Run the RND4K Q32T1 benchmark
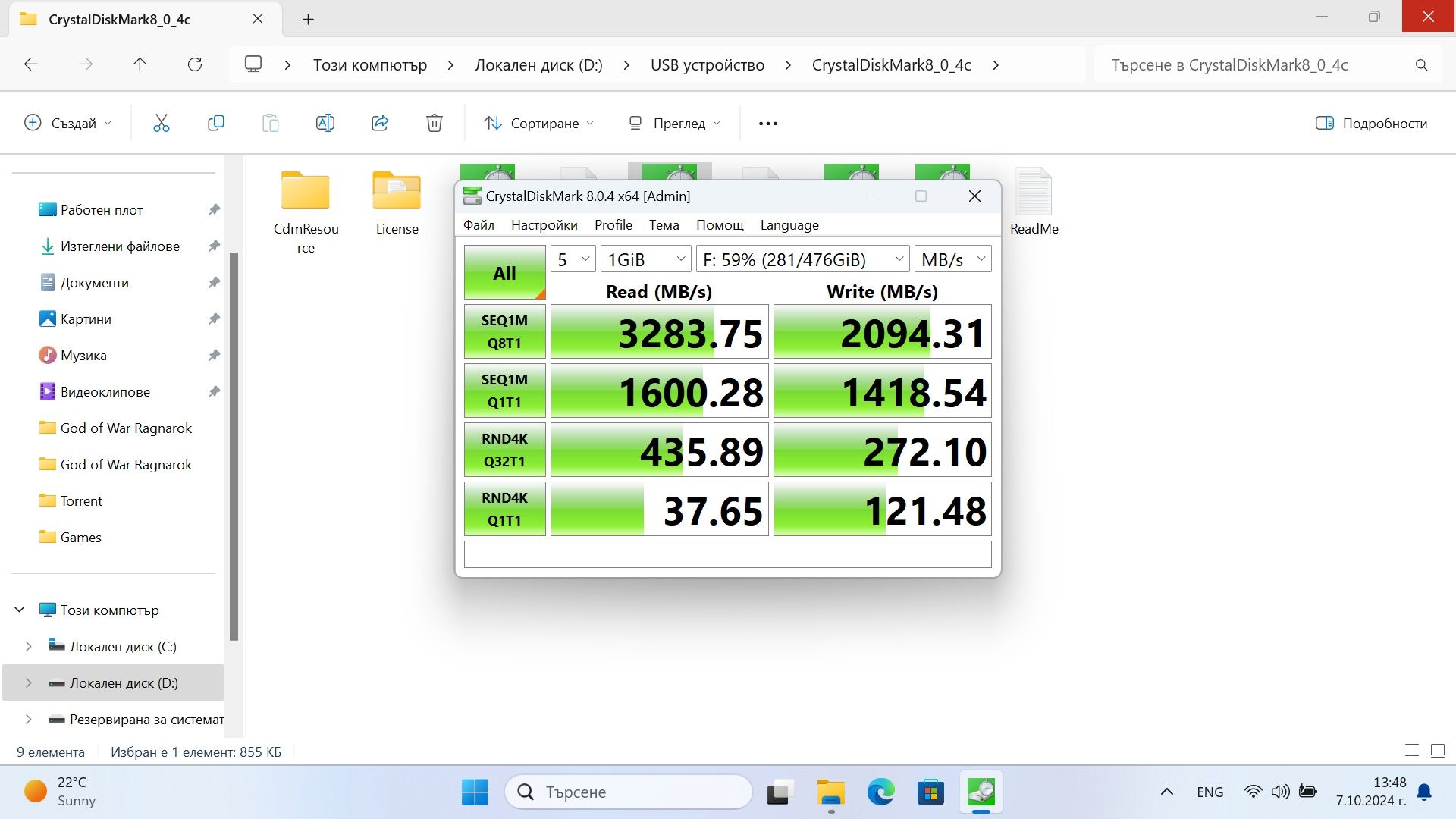 [504, 450]
